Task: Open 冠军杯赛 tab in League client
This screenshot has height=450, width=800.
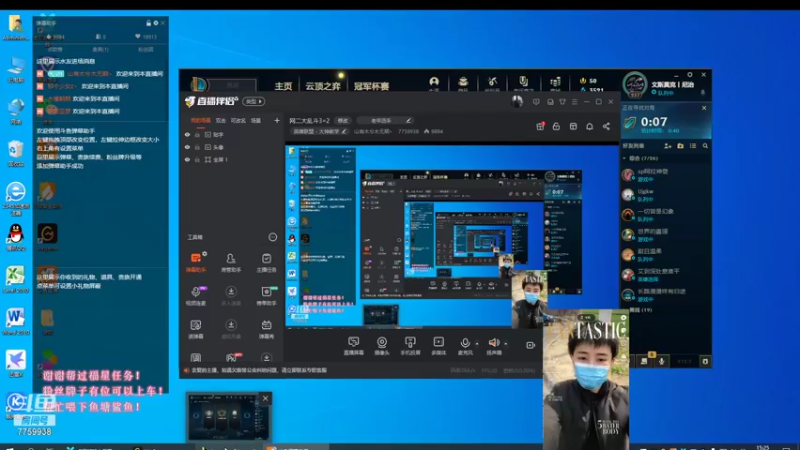Action: pos(371,86)
